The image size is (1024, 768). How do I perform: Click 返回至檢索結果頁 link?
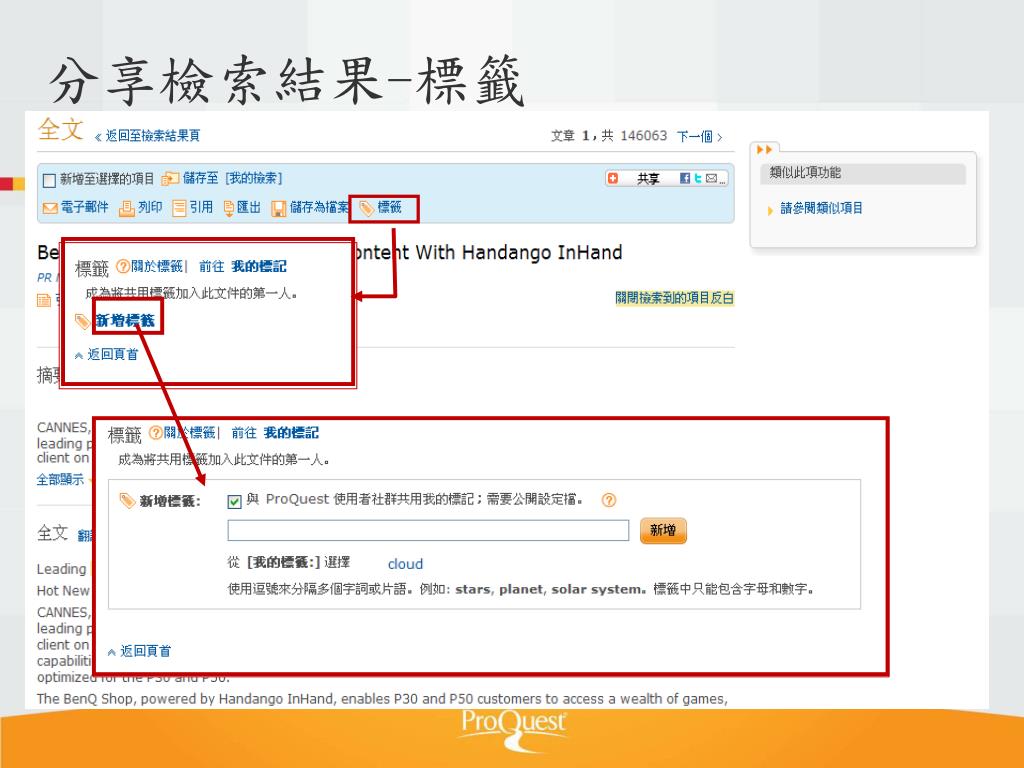coord(153,136)
